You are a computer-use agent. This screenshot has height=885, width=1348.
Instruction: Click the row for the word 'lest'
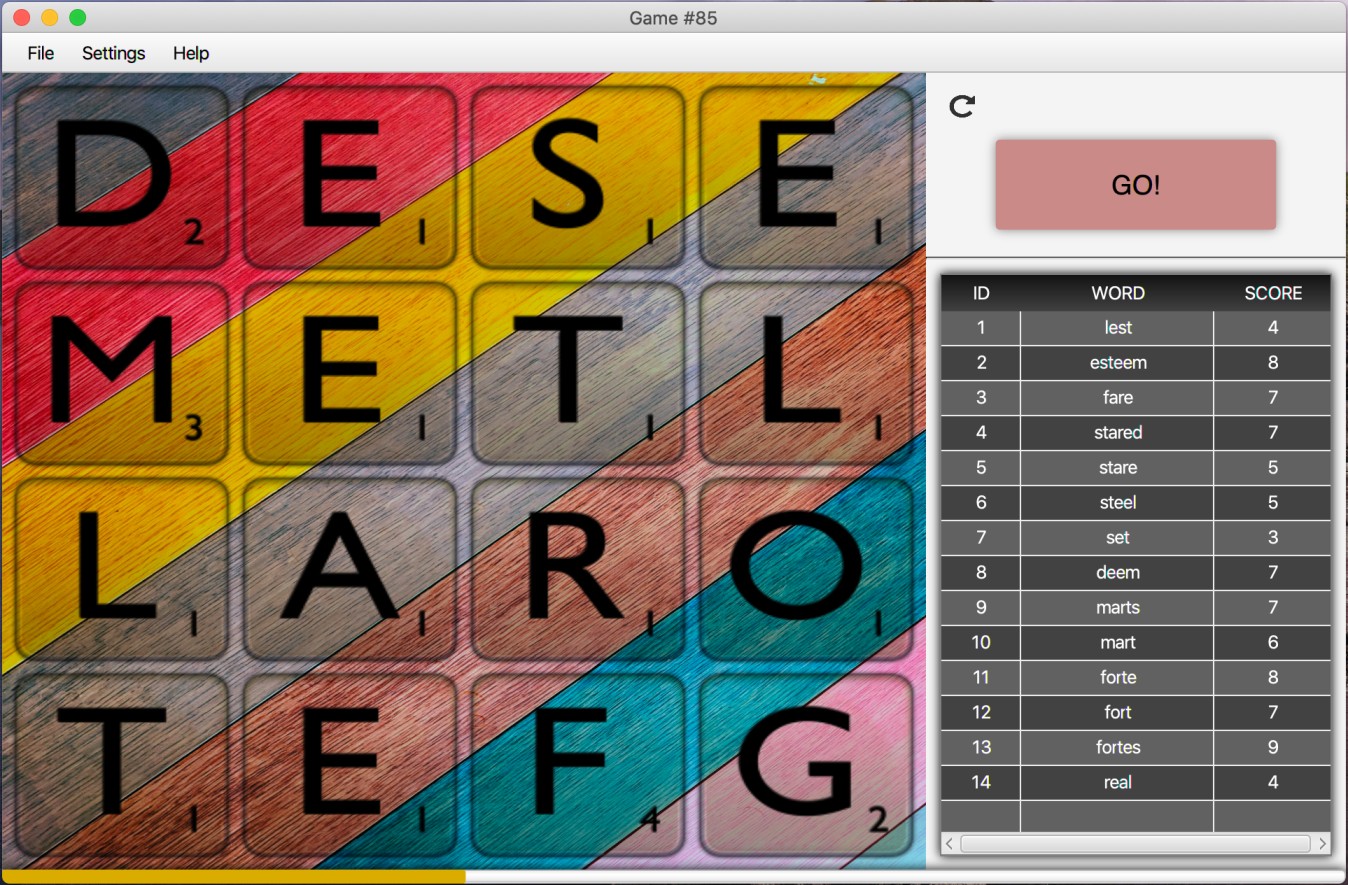pyautogui.click(x=1117, y=327)
